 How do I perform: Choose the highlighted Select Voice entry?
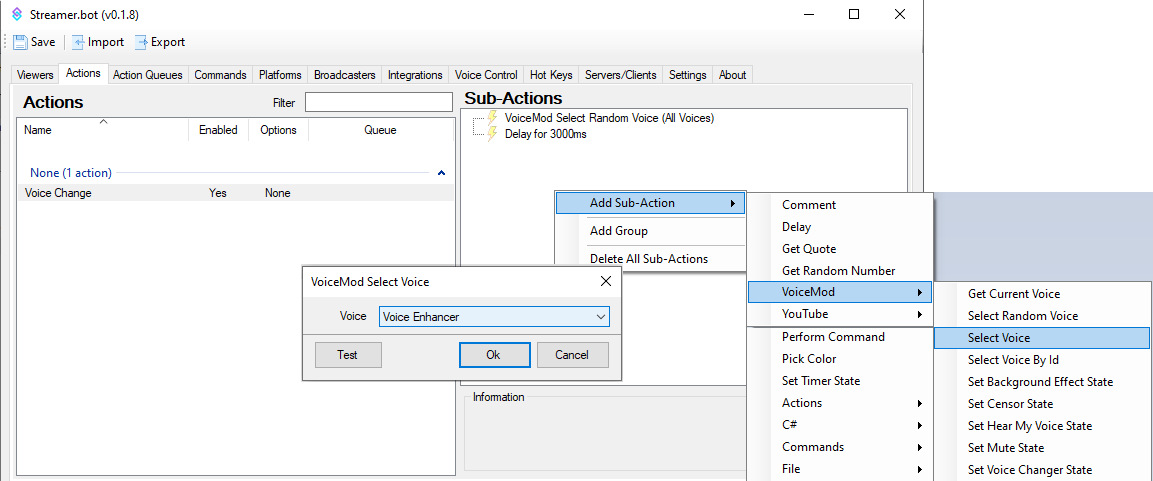click(x=1042, y=338)
